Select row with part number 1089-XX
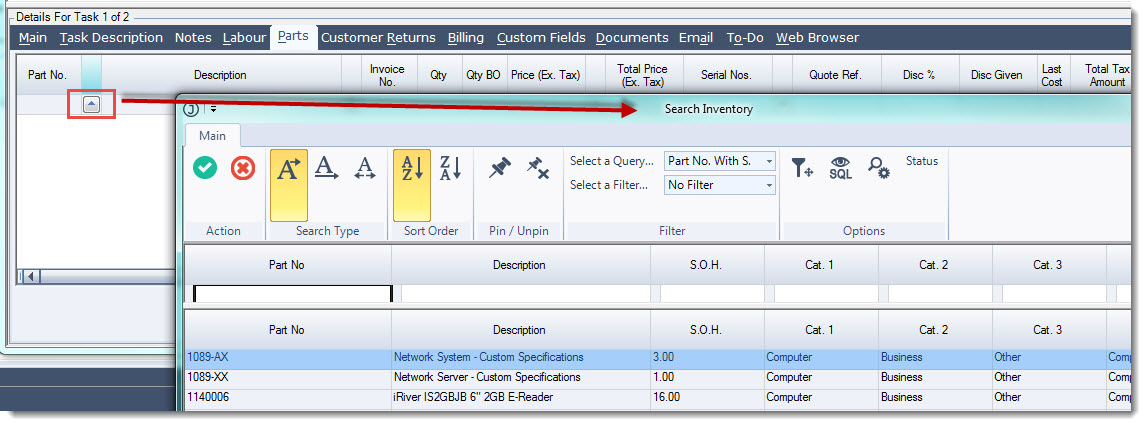Viewport: 1146px width, 426px height. [658, 378]
